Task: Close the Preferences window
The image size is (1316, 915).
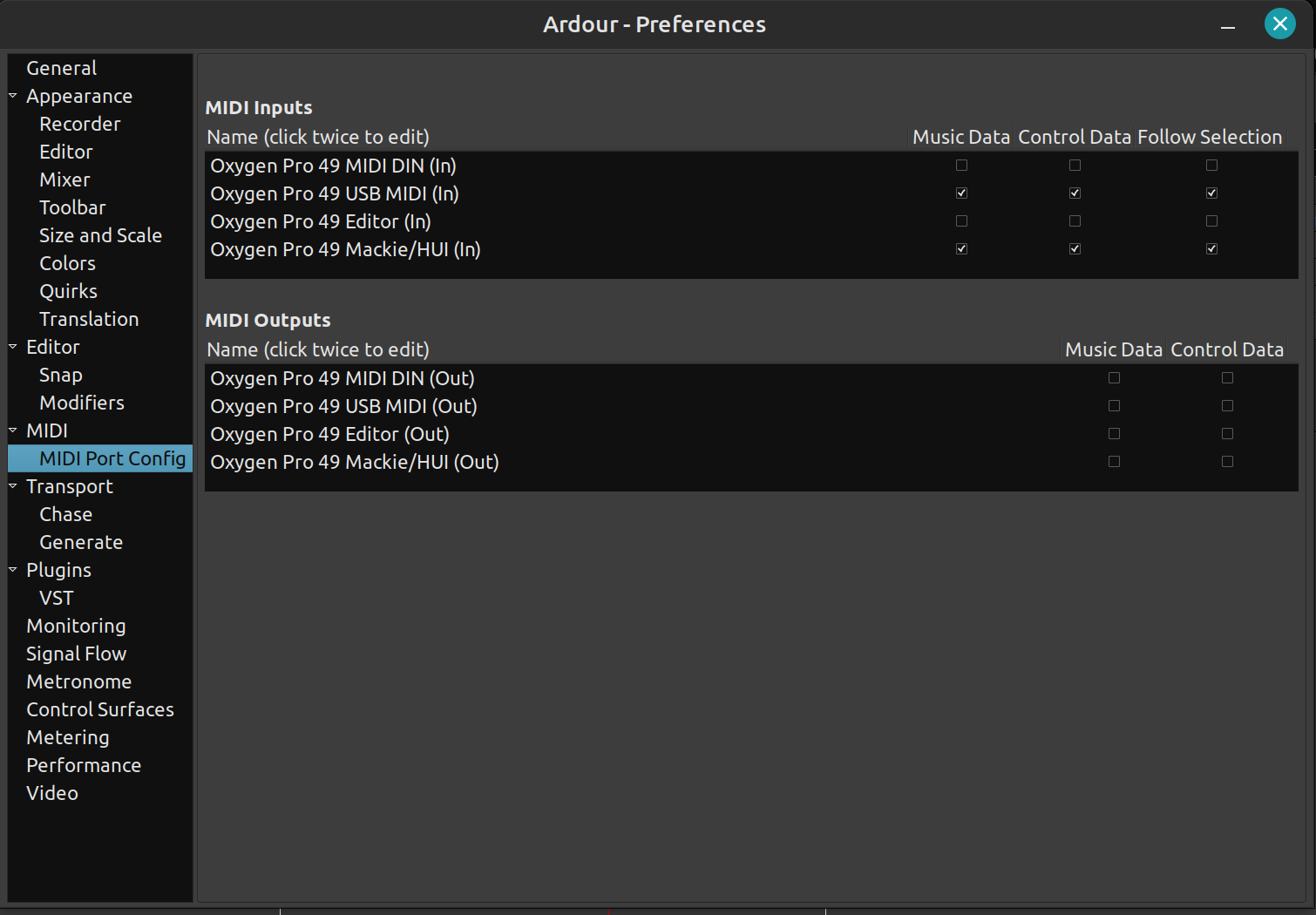Action: point(1279,24)
